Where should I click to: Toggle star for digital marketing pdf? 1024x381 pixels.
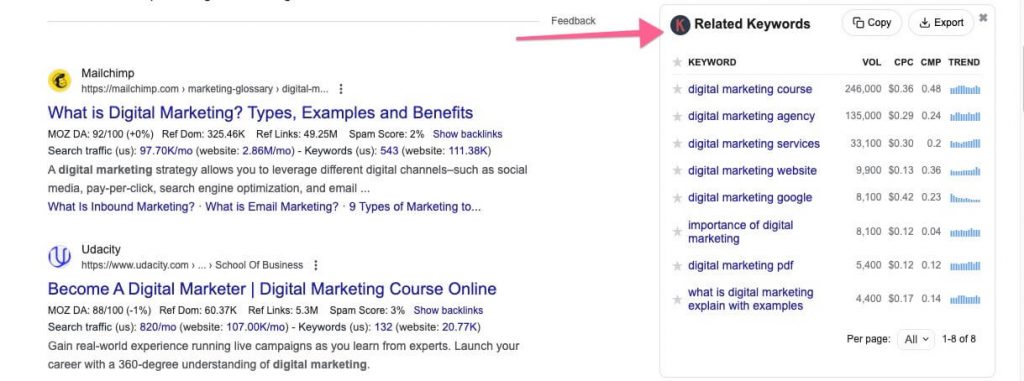point(677,266)
